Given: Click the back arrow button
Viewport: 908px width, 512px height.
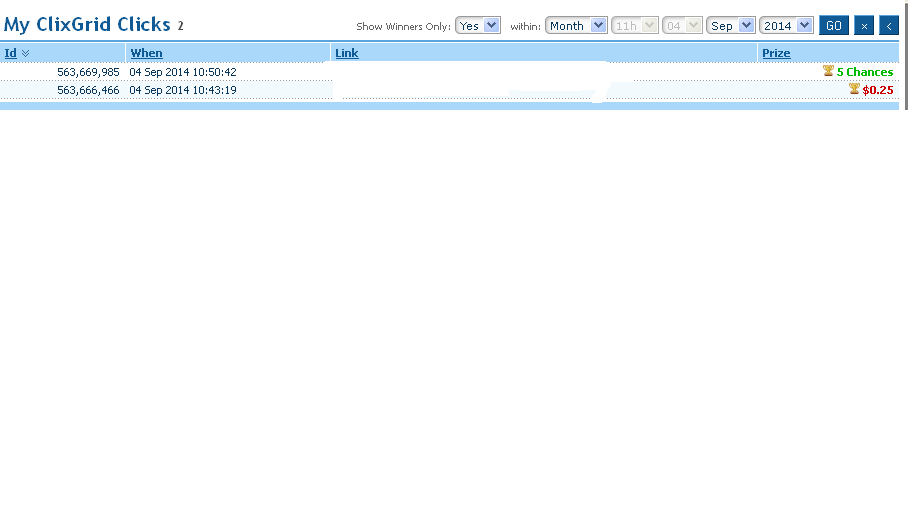Looking at the screenshot, I should (x=889, y=25).
